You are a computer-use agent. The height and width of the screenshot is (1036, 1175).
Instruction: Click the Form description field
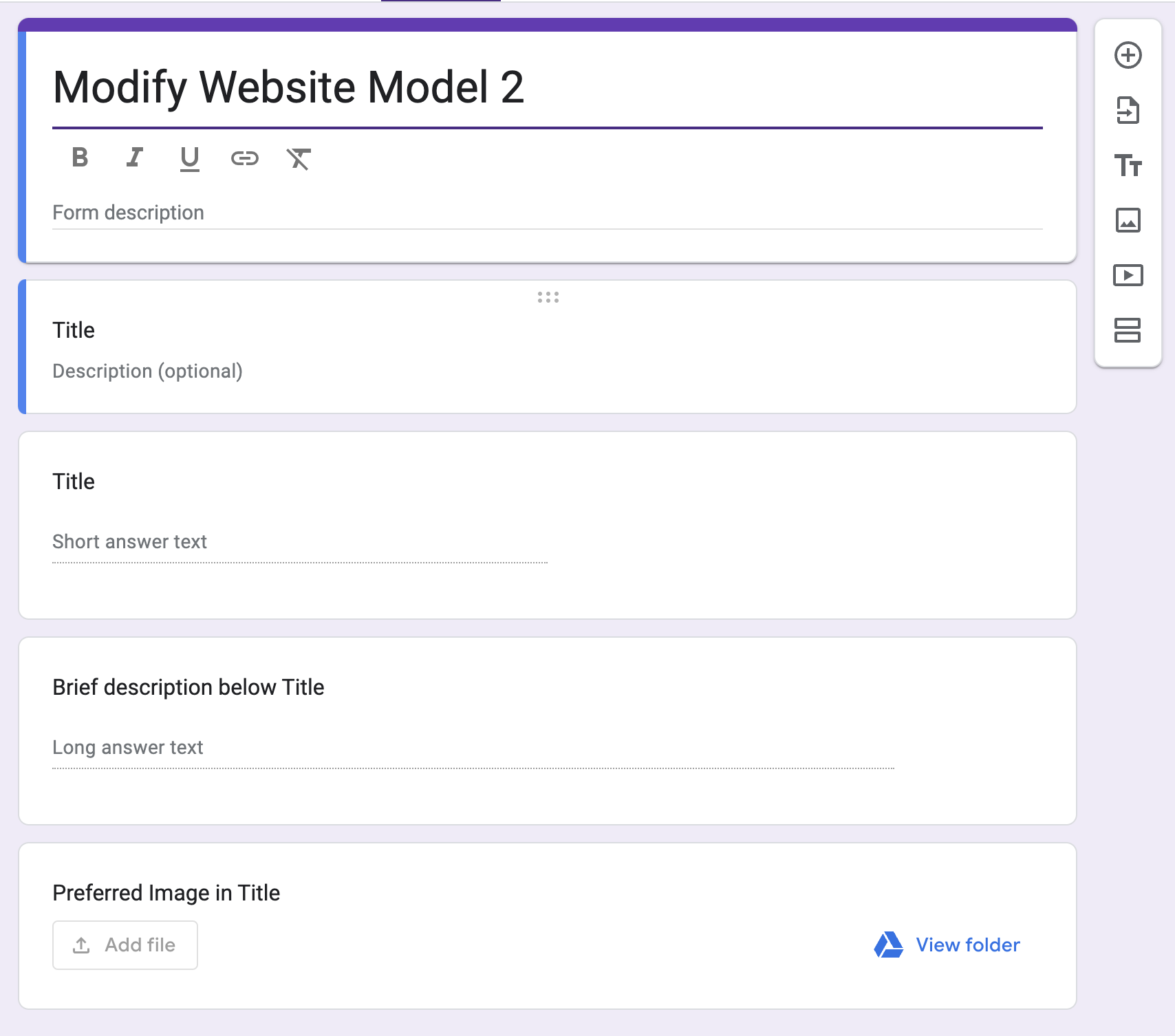547,213
